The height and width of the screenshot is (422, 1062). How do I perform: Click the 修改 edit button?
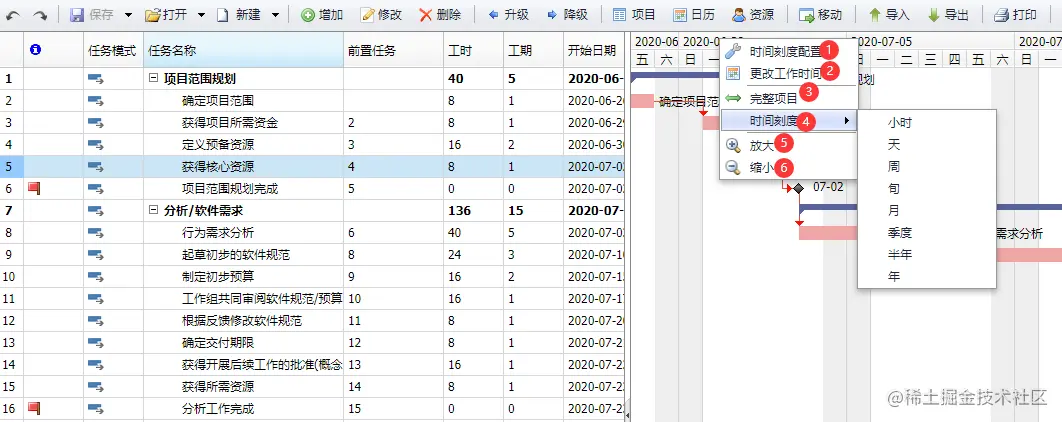(x=381, y=14)
